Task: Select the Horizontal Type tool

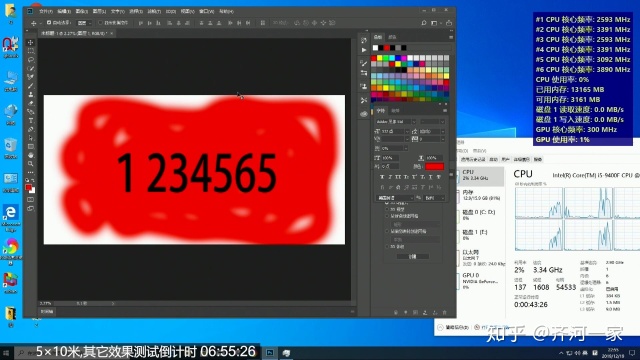Action: click(31, 120)
